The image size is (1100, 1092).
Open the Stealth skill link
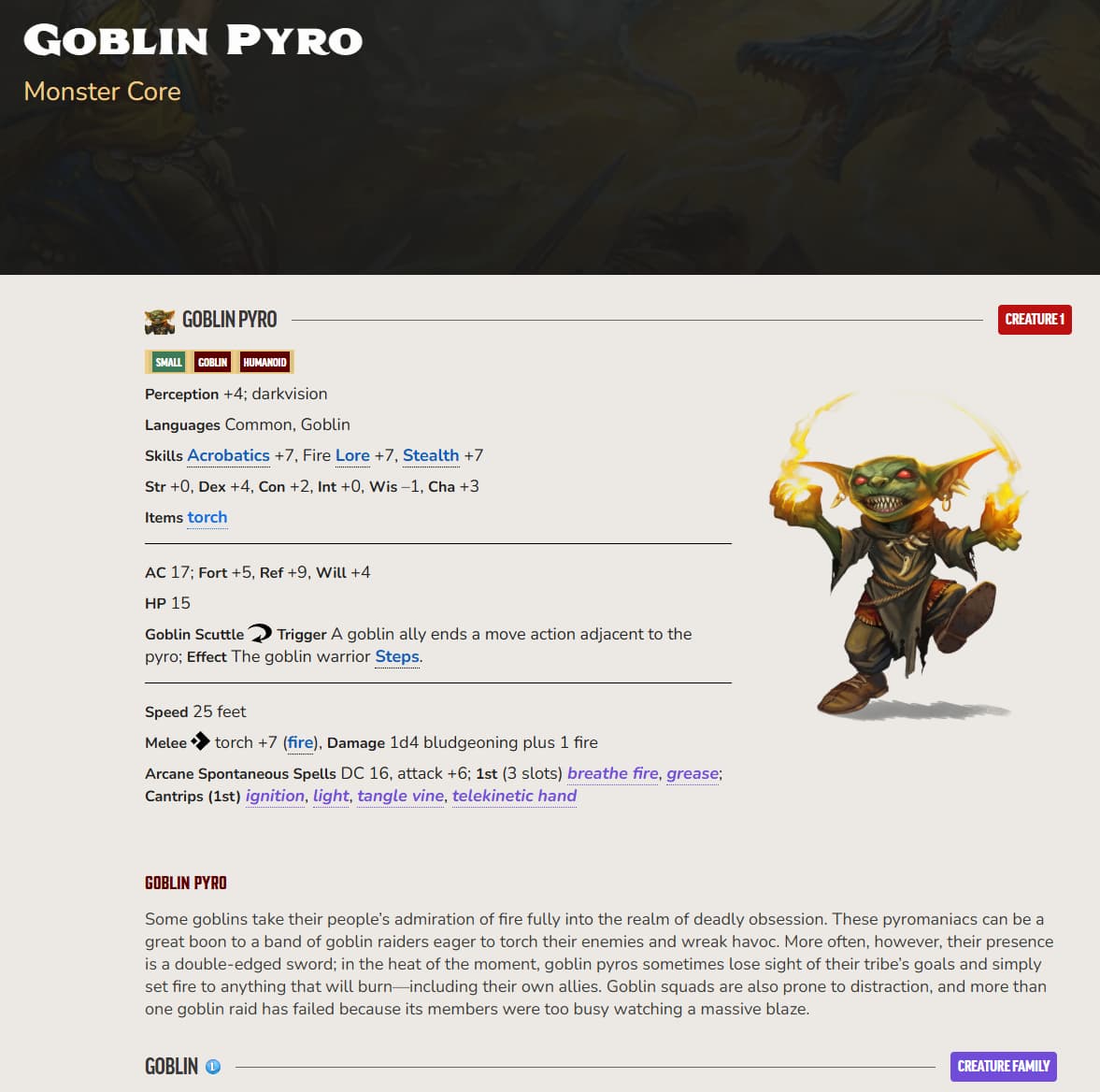tap(431, 455)
